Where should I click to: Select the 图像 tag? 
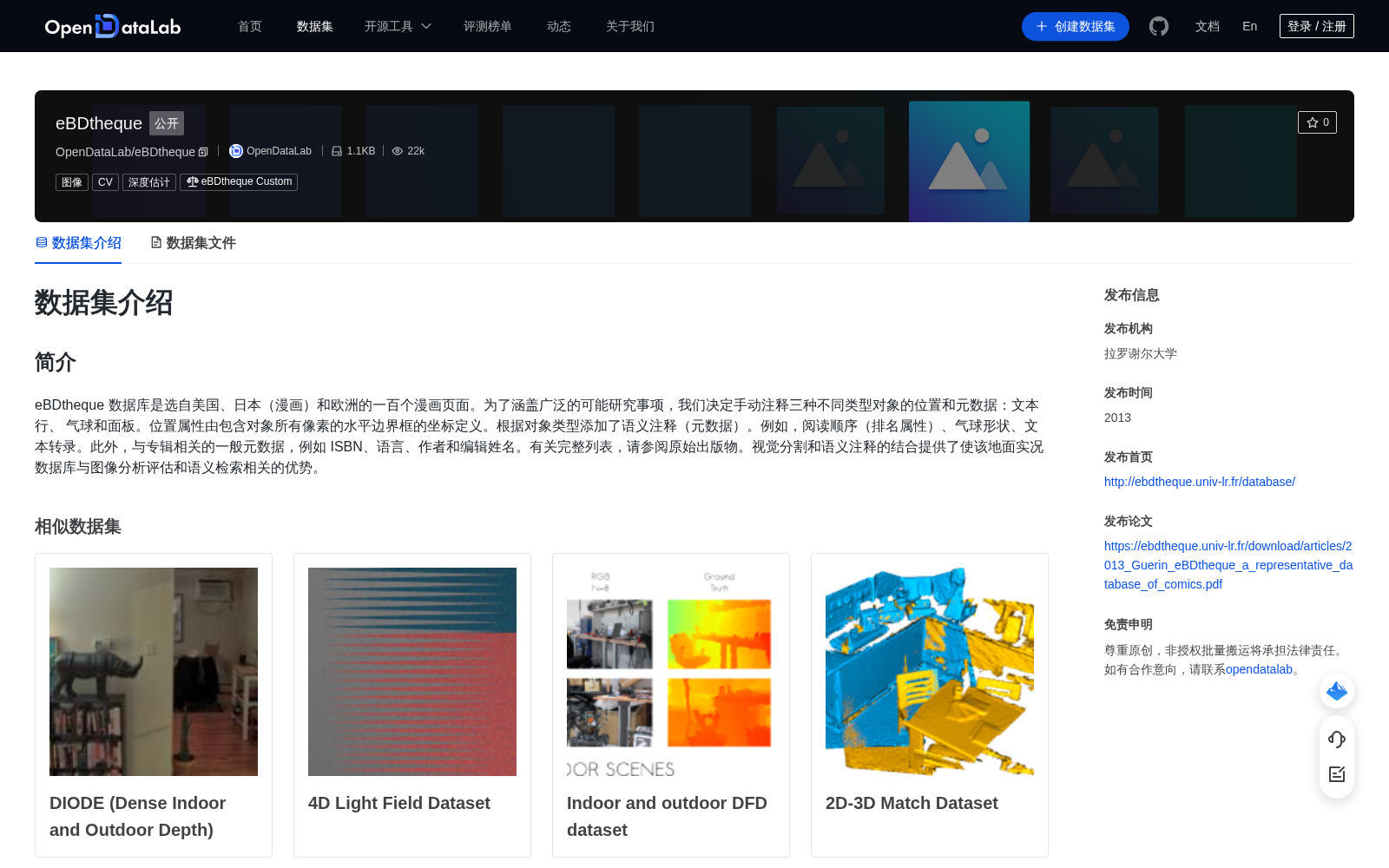(x=72, y=181)
